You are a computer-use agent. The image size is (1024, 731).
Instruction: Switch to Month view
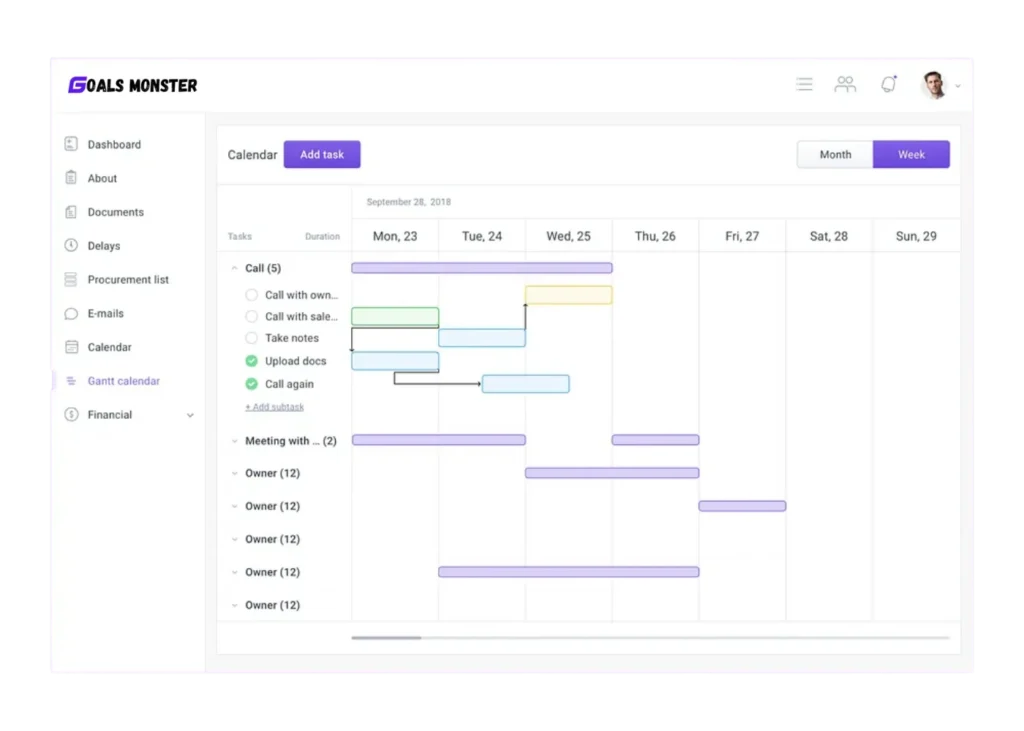point(835,155)
